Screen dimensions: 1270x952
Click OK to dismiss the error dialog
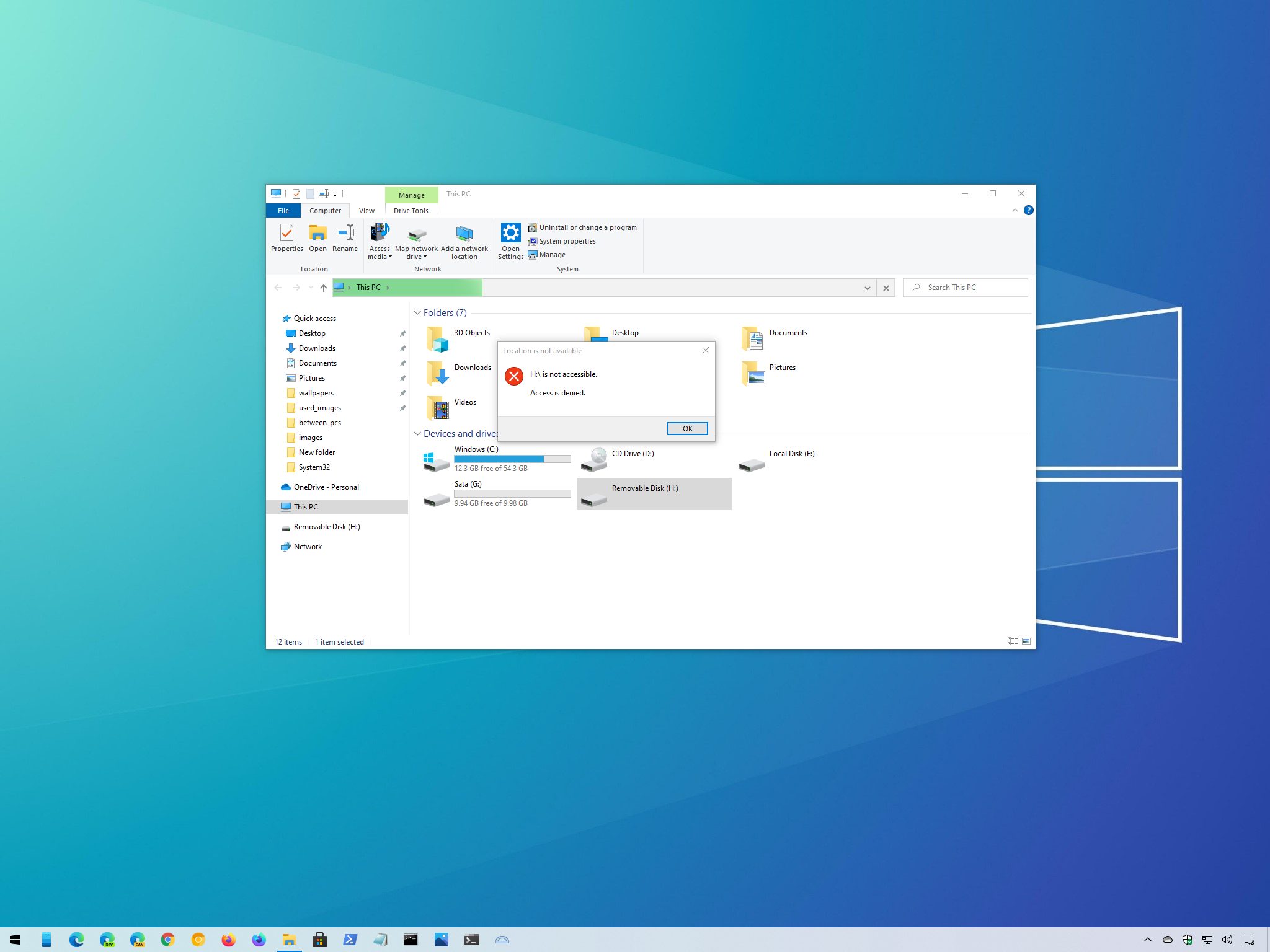[686, 428]
